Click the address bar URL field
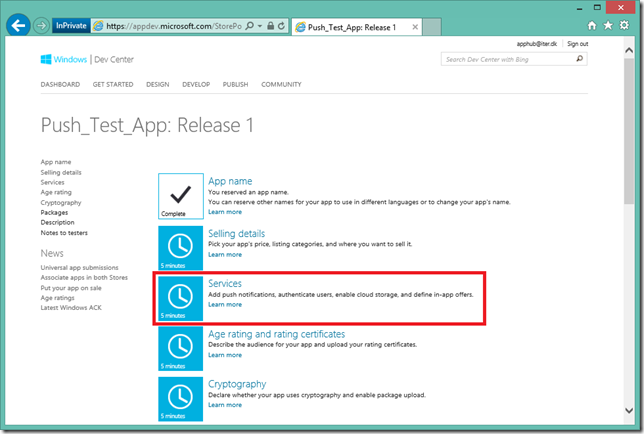The image size is (644, 434). point(174,26)
